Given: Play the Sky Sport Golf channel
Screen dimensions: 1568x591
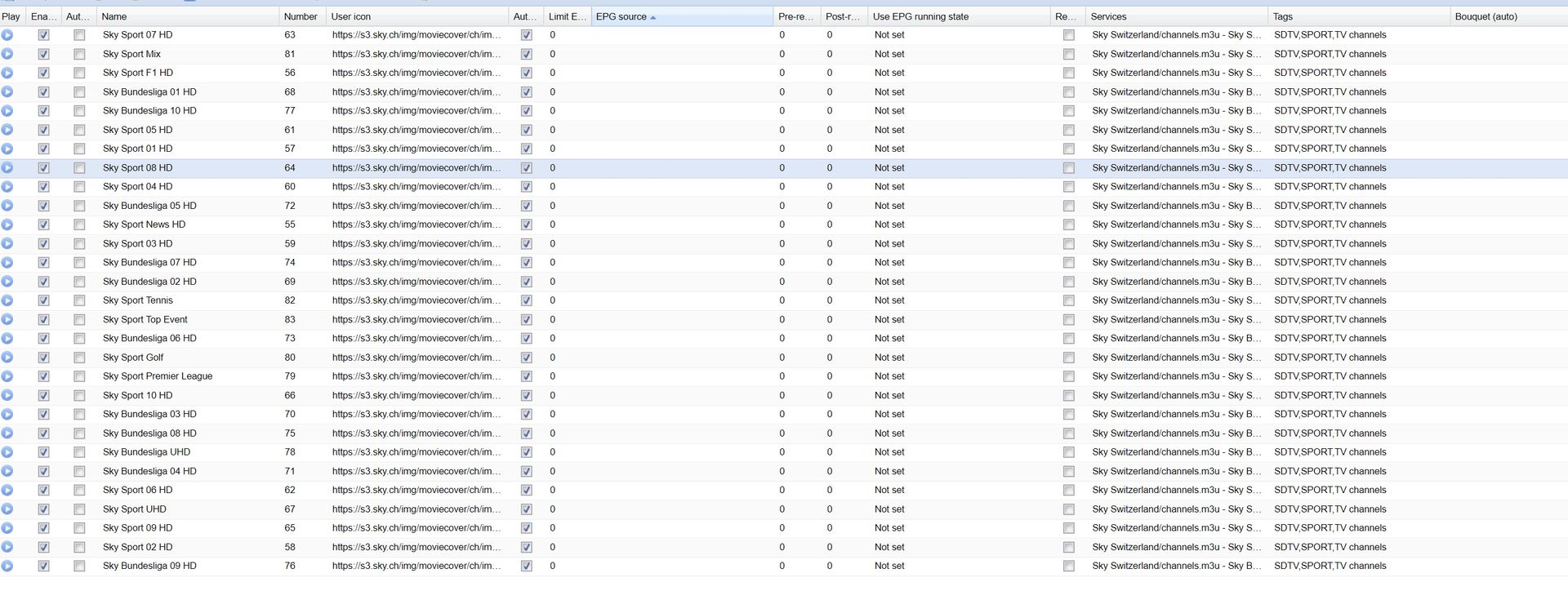Looking at the screenshot, I should click(7, 358).
